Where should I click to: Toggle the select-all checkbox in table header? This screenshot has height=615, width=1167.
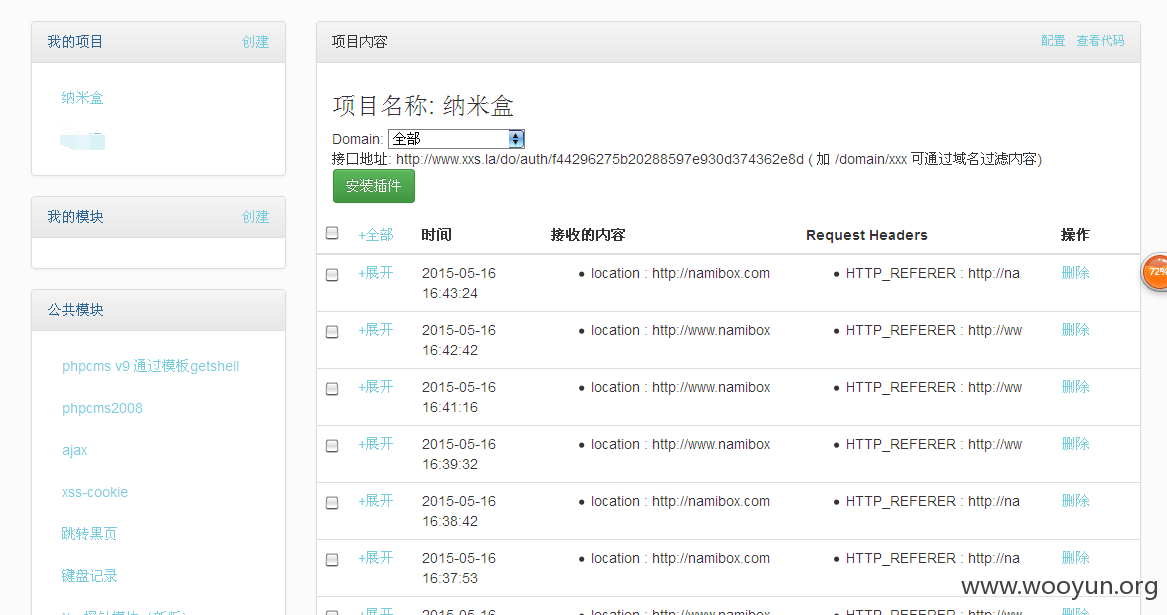tap(332, 233)
